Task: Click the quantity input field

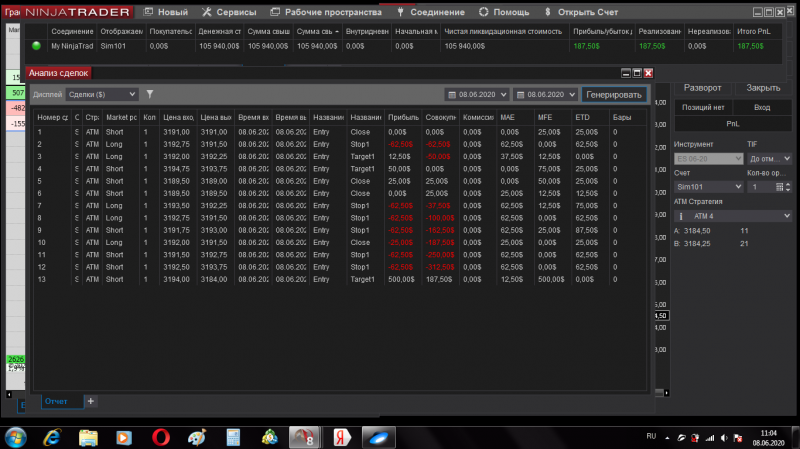Action: pyautogui.click(x=761, y=187)
